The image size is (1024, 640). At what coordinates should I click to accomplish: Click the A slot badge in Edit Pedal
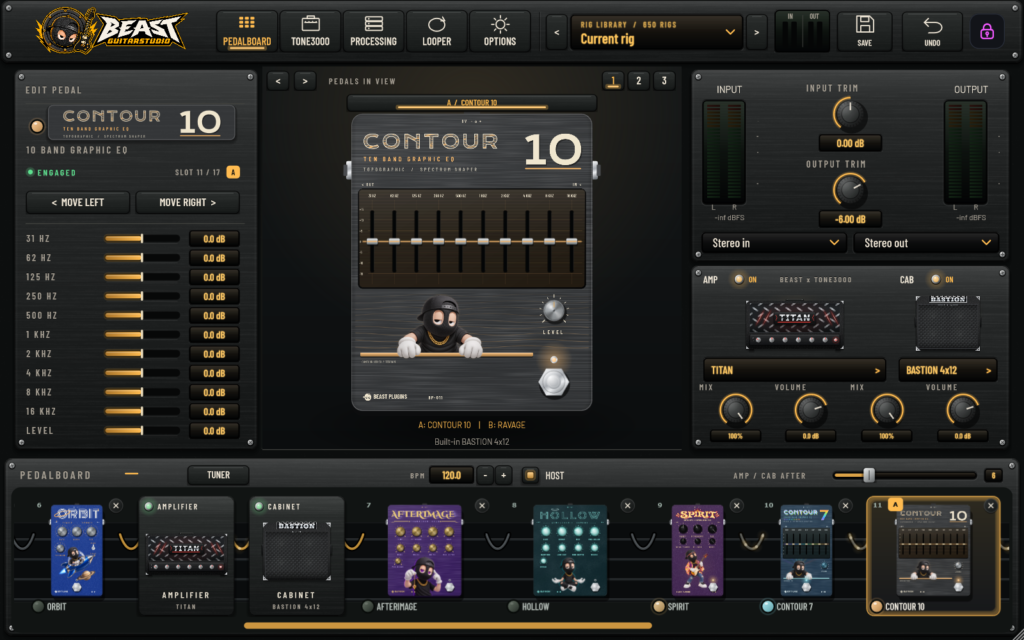pyautogui.click(x=233, y=172)
